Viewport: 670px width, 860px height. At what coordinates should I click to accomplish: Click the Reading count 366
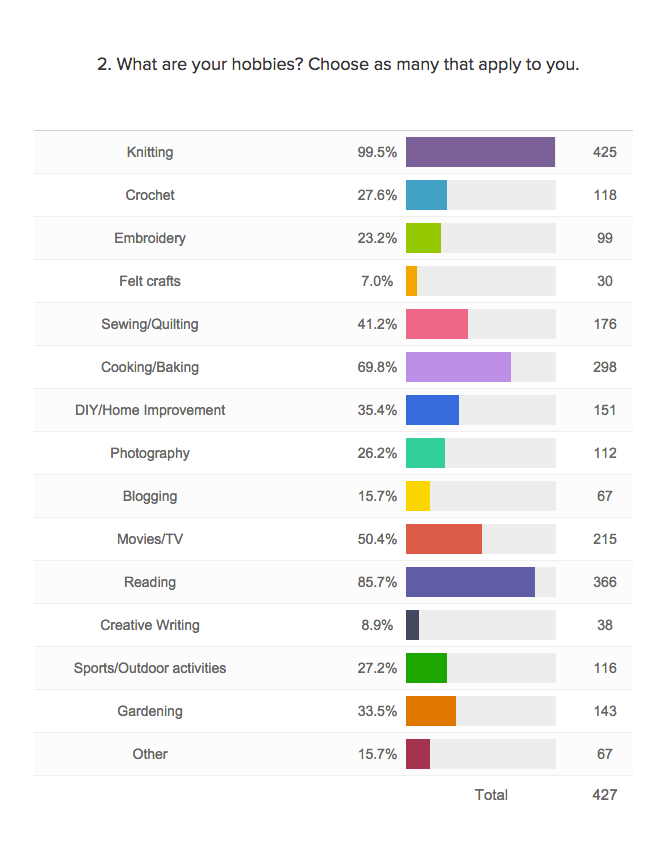(x=604, y=582)
